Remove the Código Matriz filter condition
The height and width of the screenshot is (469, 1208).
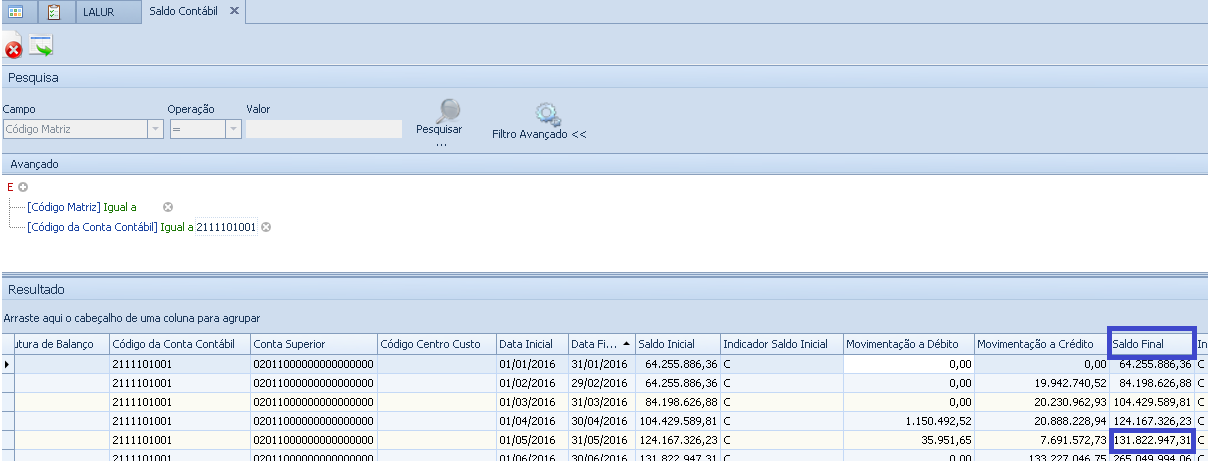pos(168,207)
